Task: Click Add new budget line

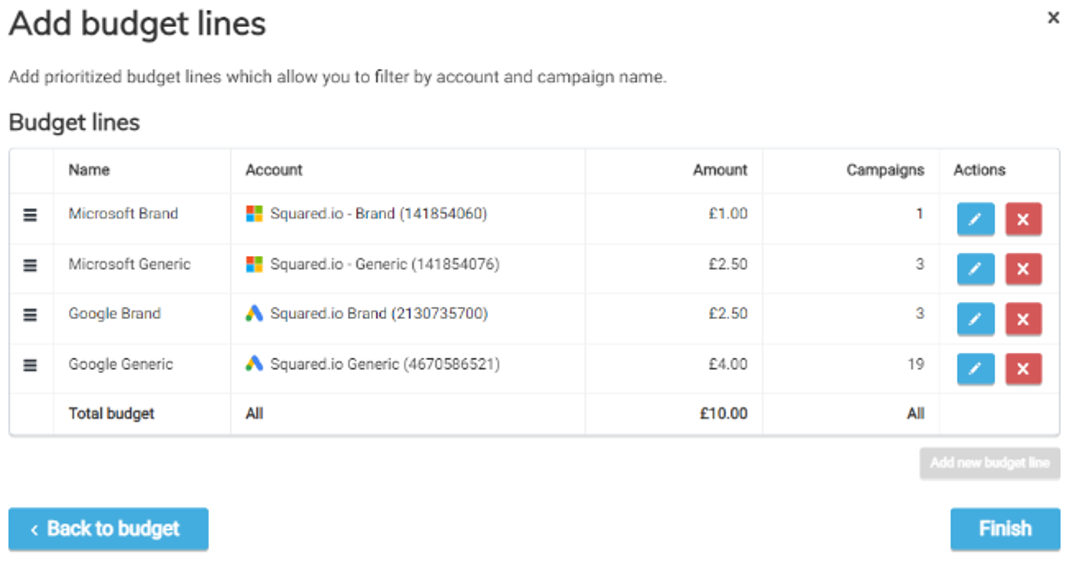Action: [x=989, y=463]
